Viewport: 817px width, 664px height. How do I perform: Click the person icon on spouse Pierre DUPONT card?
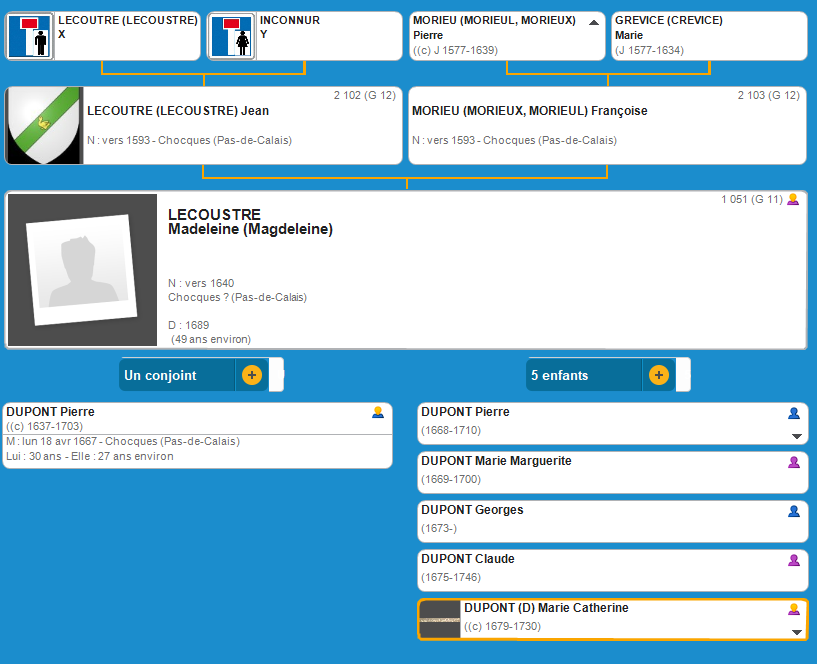pos(378,412)
